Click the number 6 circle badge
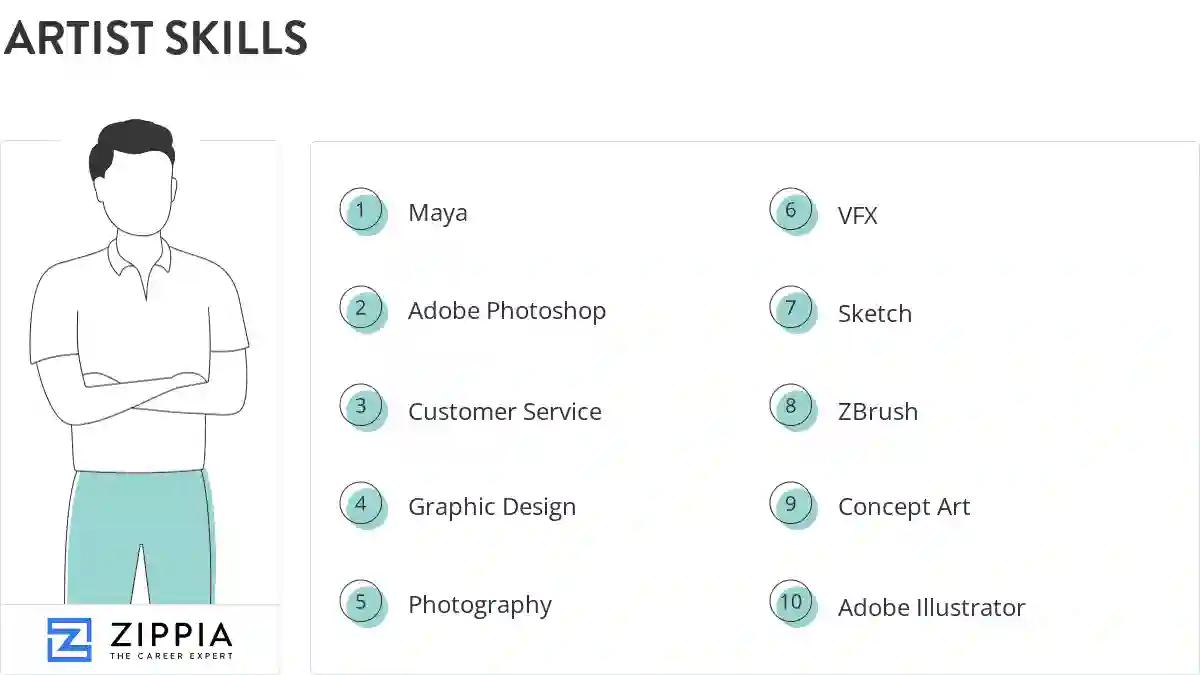1200x675 pixels. (791, 211)
